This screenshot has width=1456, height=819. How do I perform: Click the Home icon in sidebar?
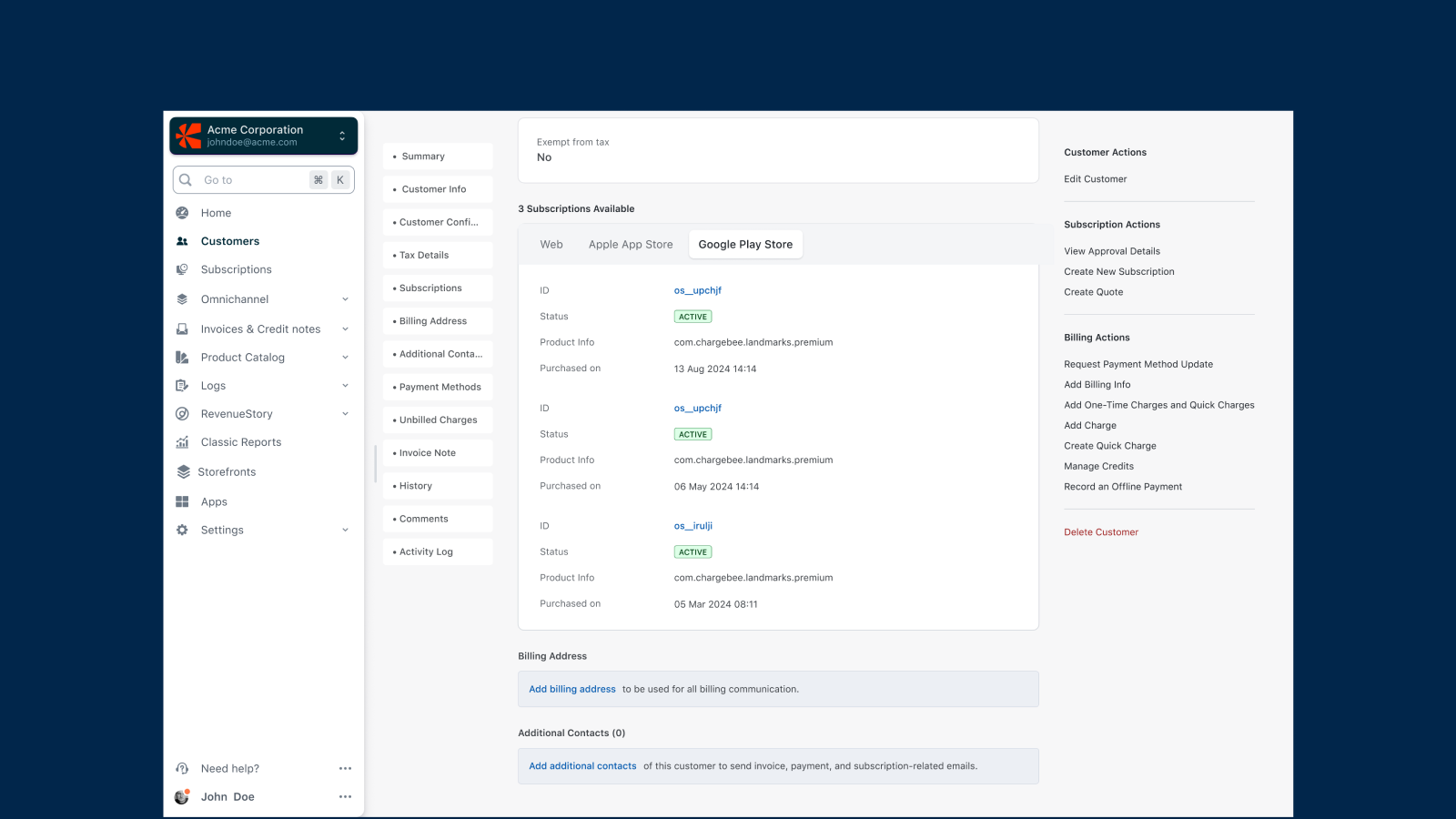click(x=182, y=213)
